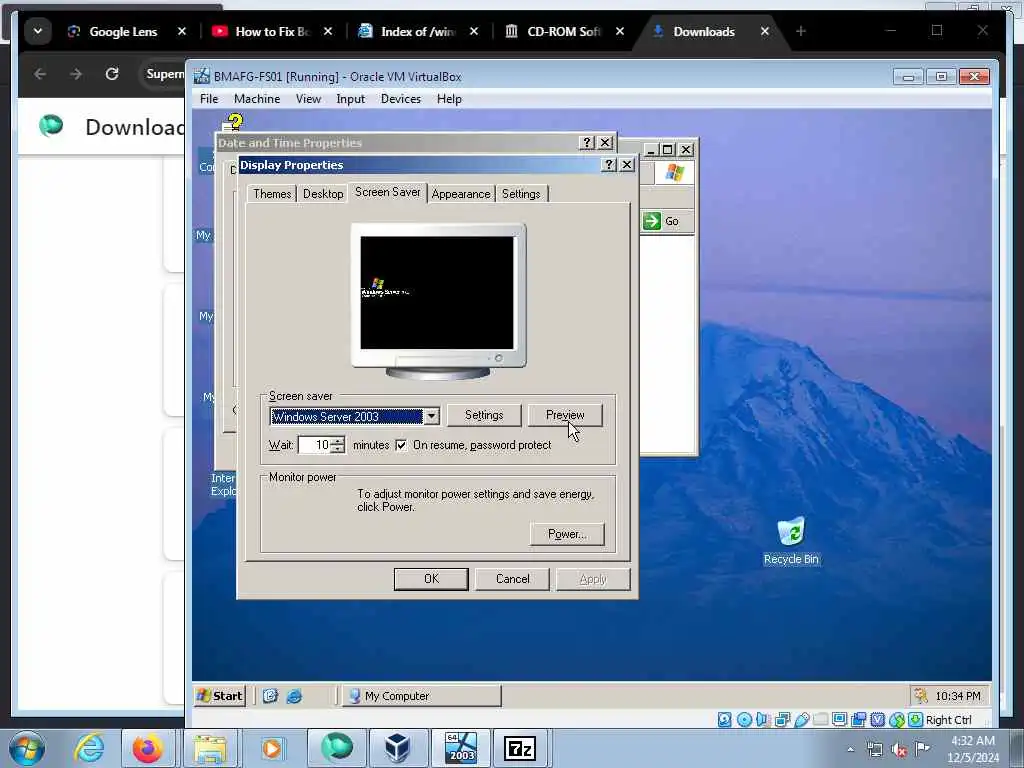The image size is (1024, 768).
Task: Click VirtualBox network status icon
Action: point(782,720)
